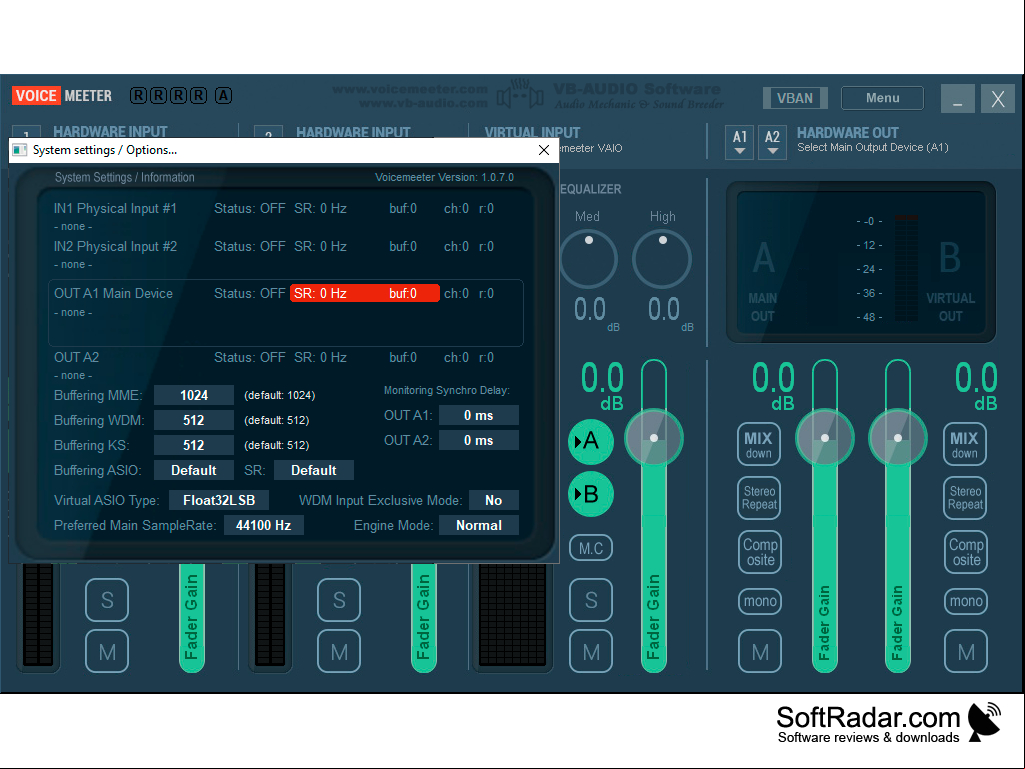Viewport: 1025px width, 769px height.
Task: Change Virtual ASIO Type Float32LSB
Action: tap(219, 500)
